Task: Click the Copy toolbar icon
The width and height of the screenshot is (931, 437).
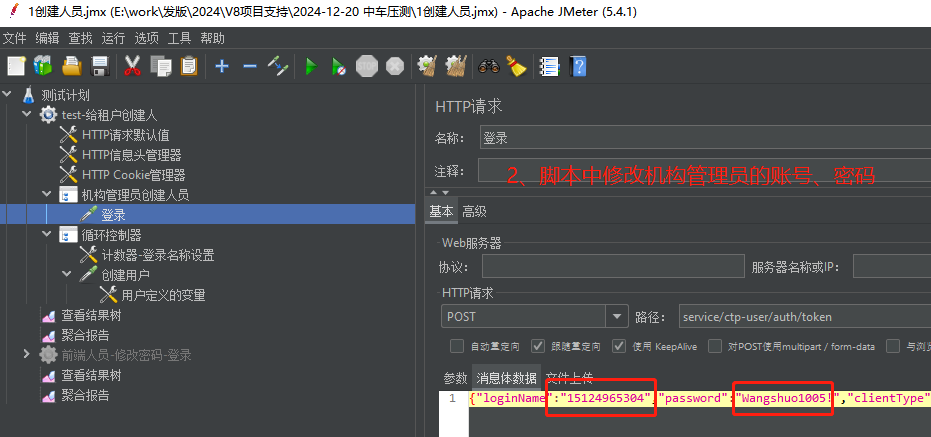Action: 160,65
